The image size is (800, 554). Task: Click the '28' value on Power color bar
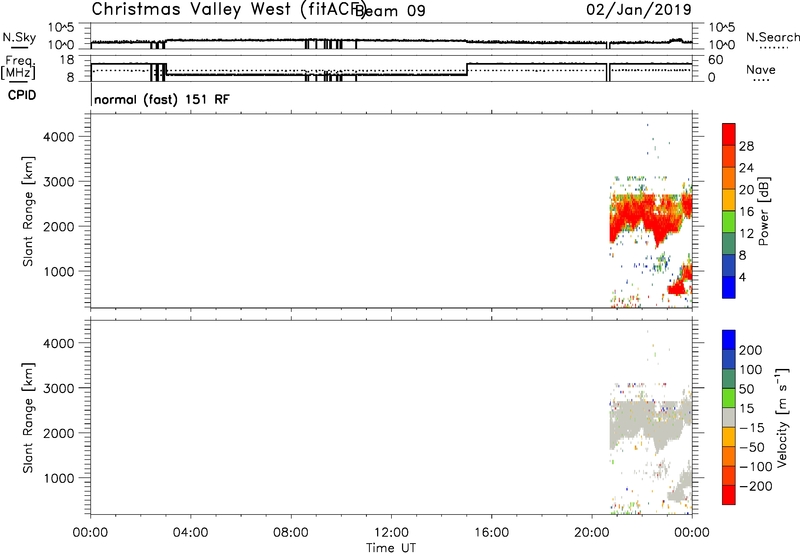click(746, 146)
